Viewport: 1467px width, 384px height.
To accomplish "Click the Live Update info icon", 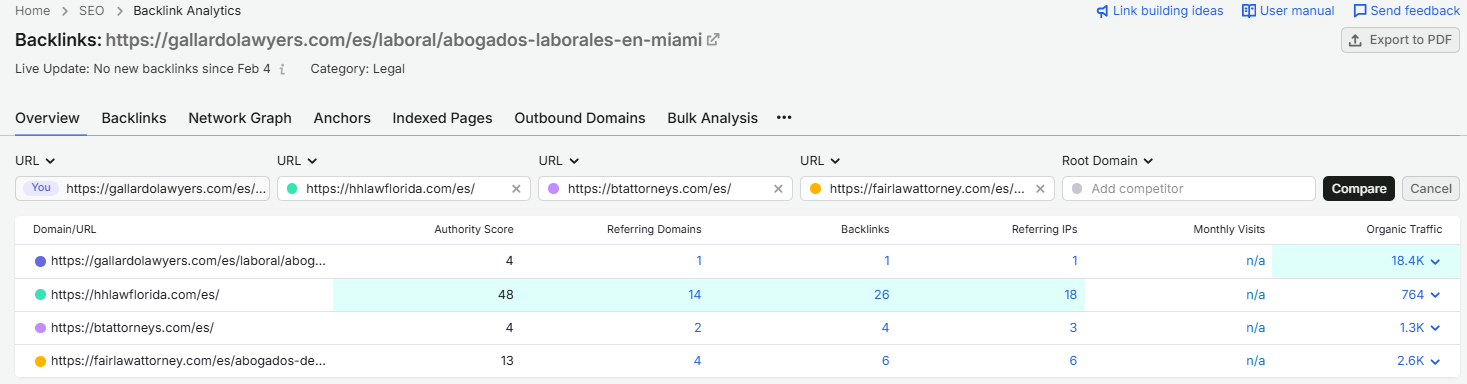I will [x=283, y=69].
